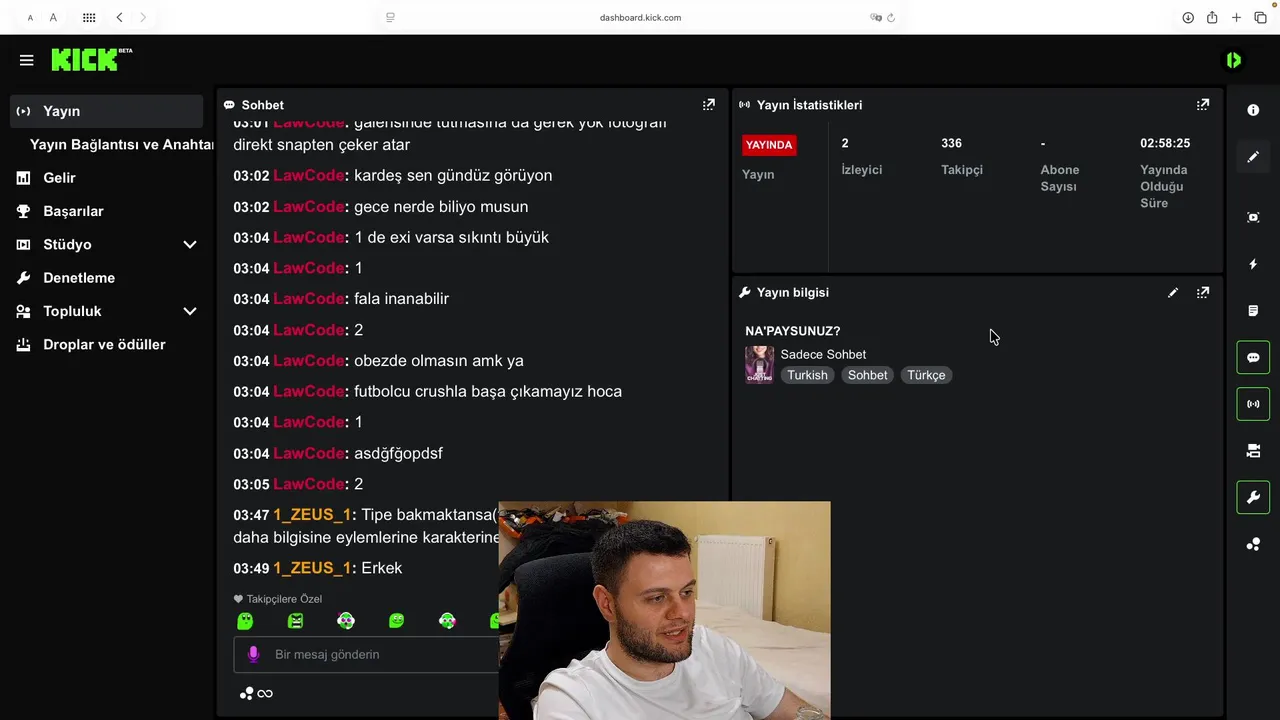Pop out the Yayın İstatistikleri panel
Viewport: 1280px width, 720px height.
coord(1203,104)
